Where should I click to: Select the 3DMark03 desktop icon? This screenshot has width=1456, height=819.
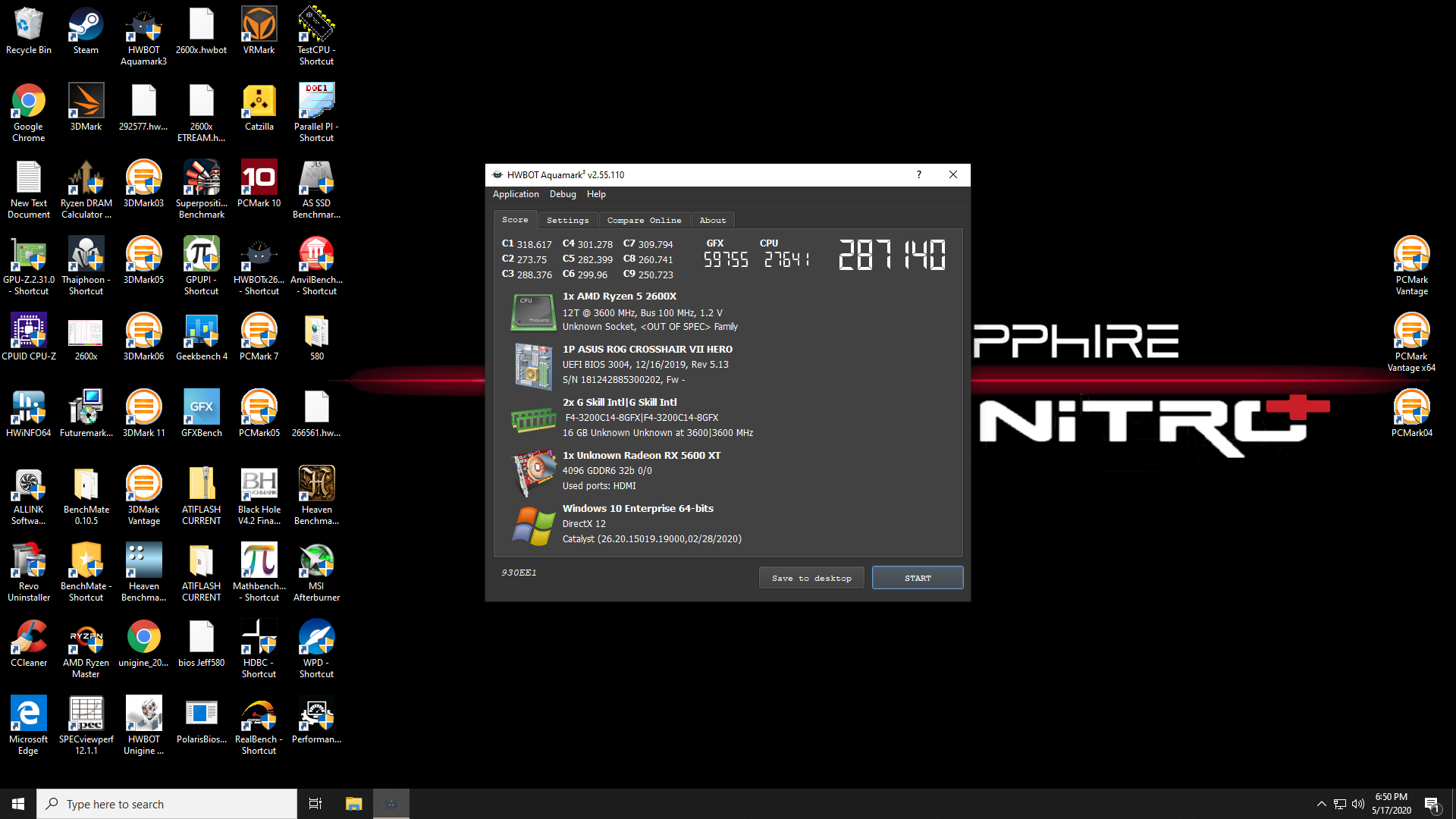pos(144,184)
